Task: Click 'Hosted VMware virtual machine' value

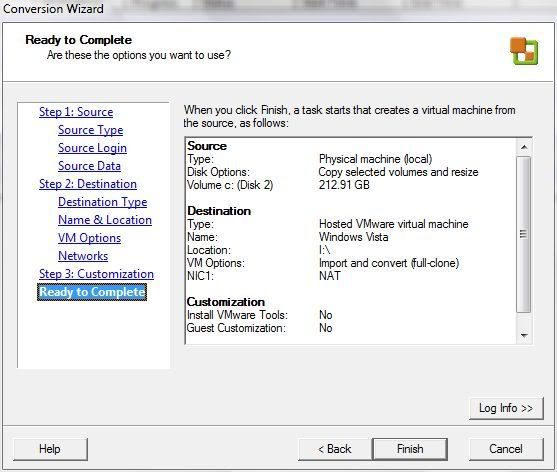Action: click(x=394, y=224)
